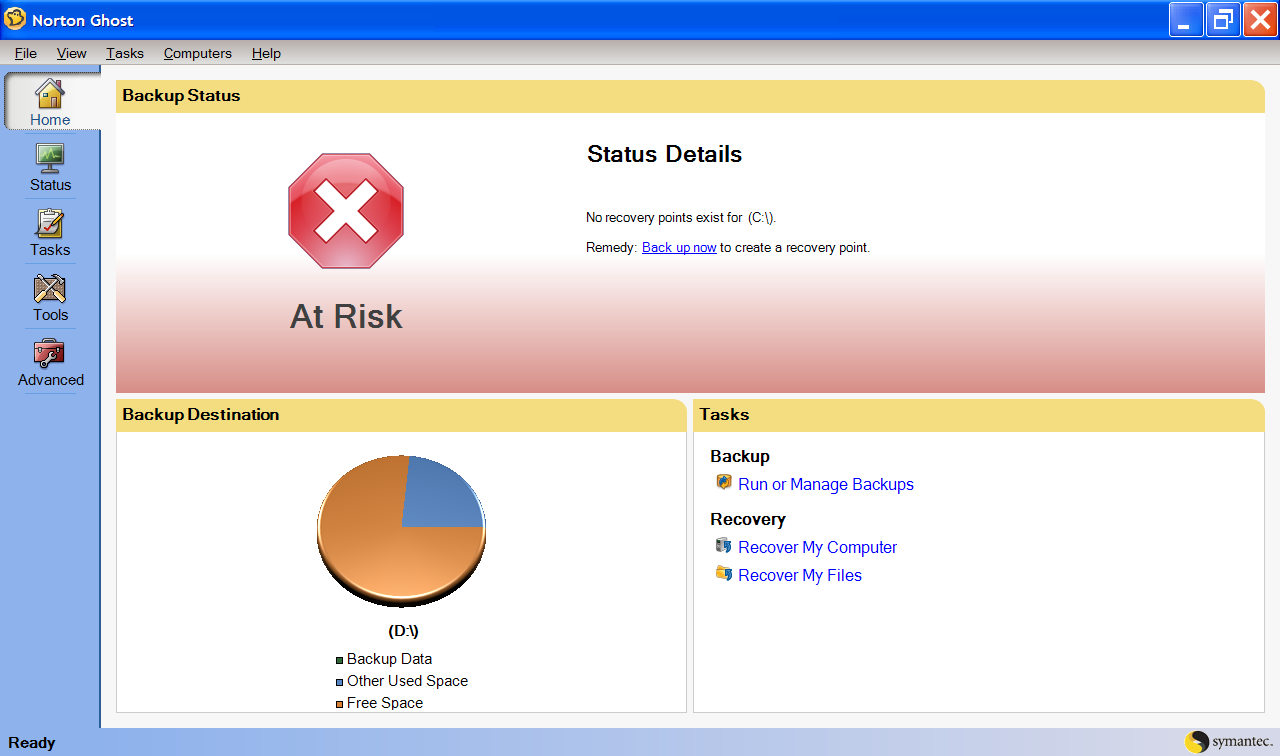Click the Ready status bar text
Viewport: 1280px width, 756px height.
32,742
